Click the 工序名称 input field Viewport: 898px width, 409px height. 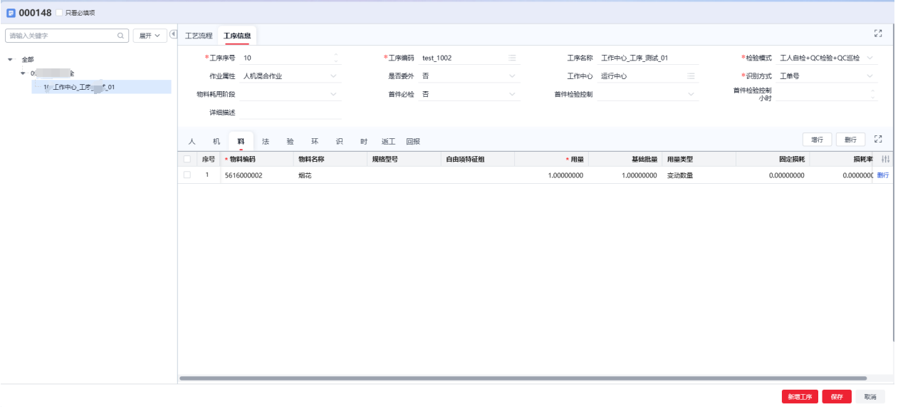[648, 58]
